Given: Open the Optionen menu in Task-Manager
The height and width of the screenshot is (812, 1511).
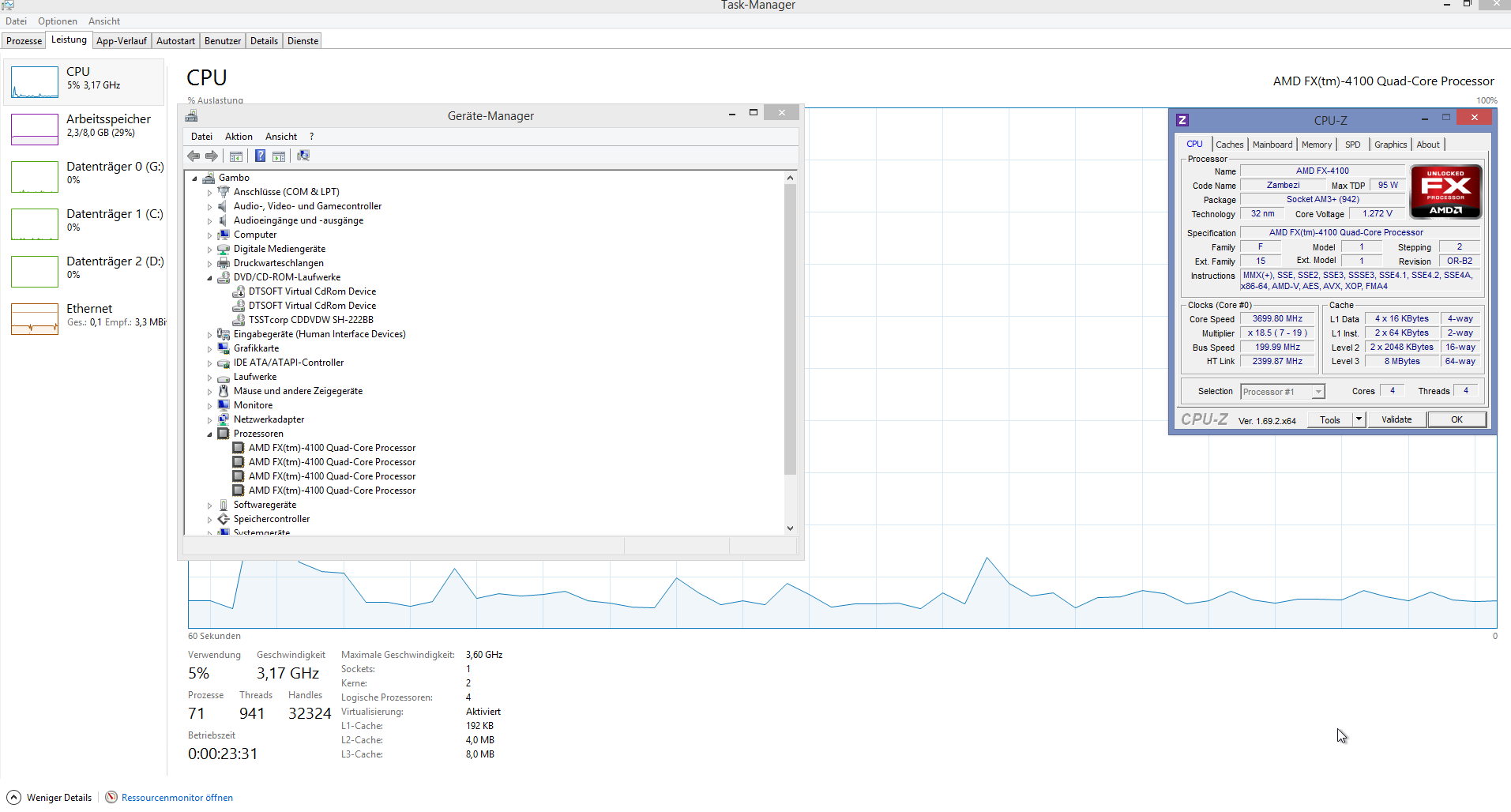Looking at the screenshot, I should pyautogui.click(x=58, y=21).
